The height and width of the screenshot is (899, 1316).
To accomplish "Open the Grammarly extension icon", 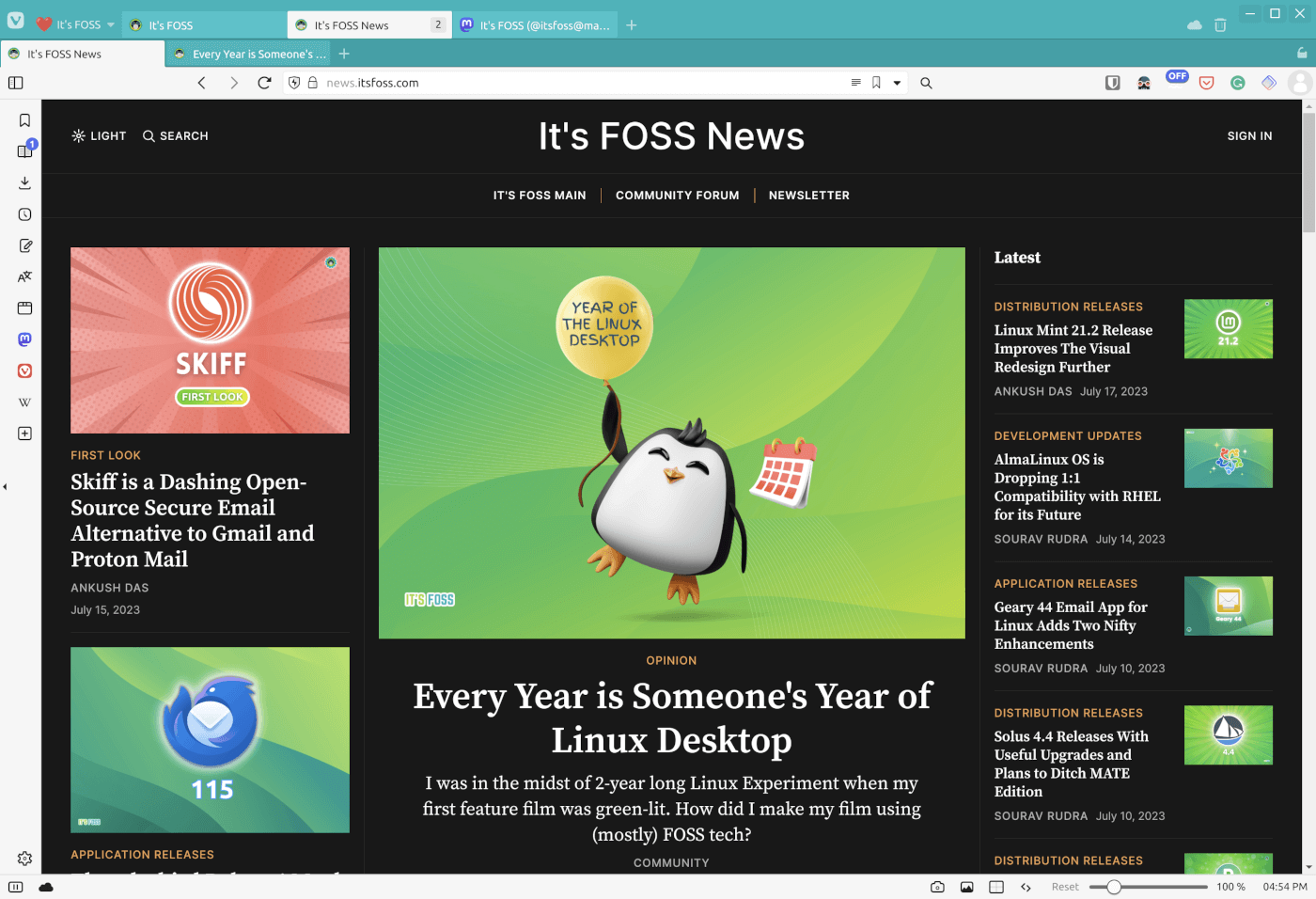I will [x=1238, y=83].
